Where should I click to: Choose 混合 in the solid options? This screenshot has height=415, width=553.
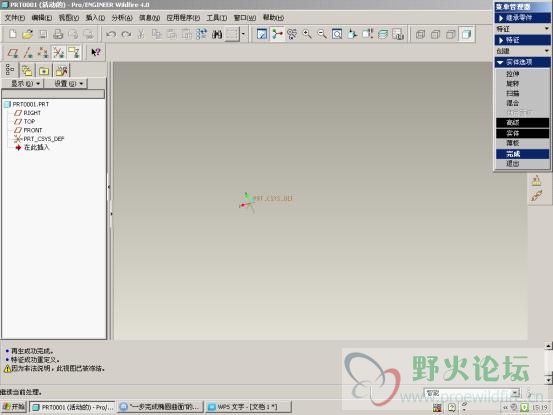coord(513,103)
